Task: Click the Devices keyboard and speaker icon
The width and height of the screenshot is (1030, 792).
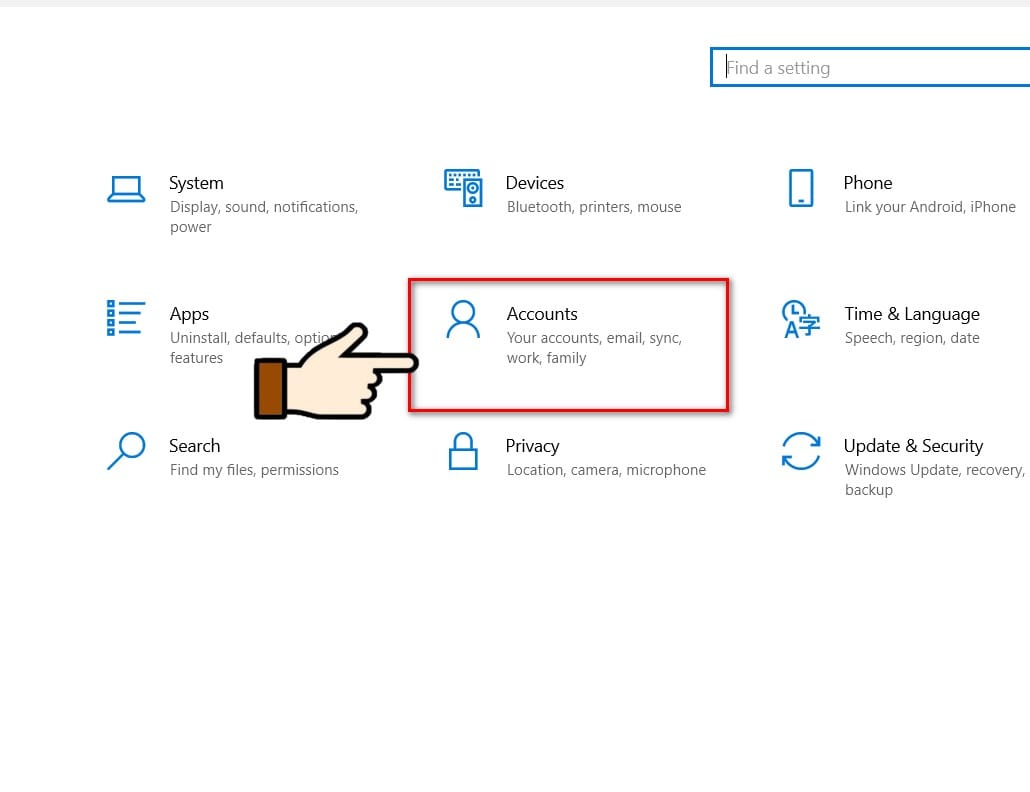Action: (x=463, y=188)
